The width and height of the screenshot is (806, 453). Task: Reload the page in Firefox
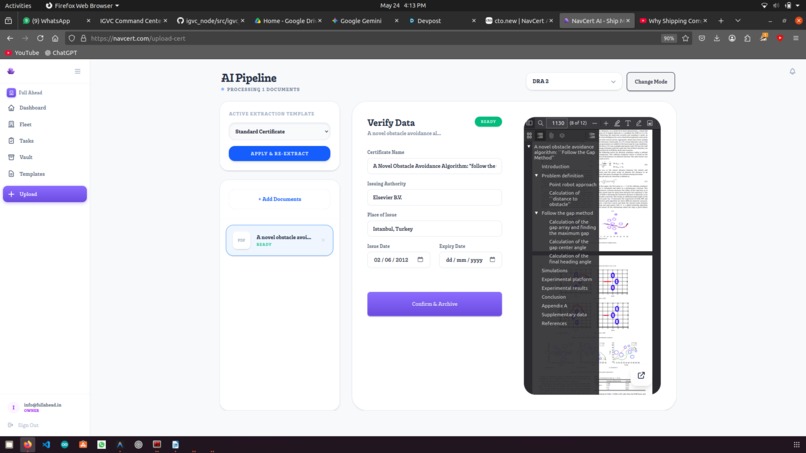click(x=40, y=38)
